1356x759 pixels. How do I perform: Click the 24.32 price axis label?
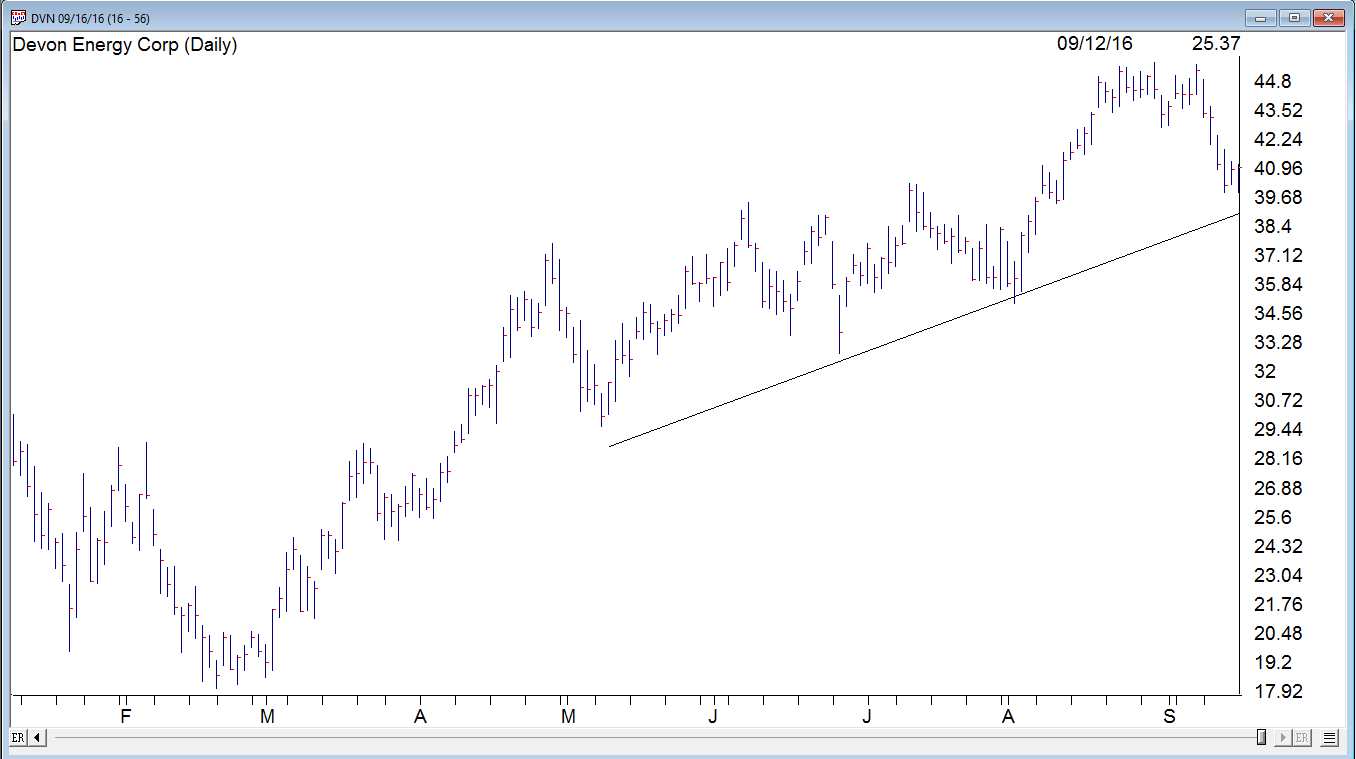[1277, 546]
